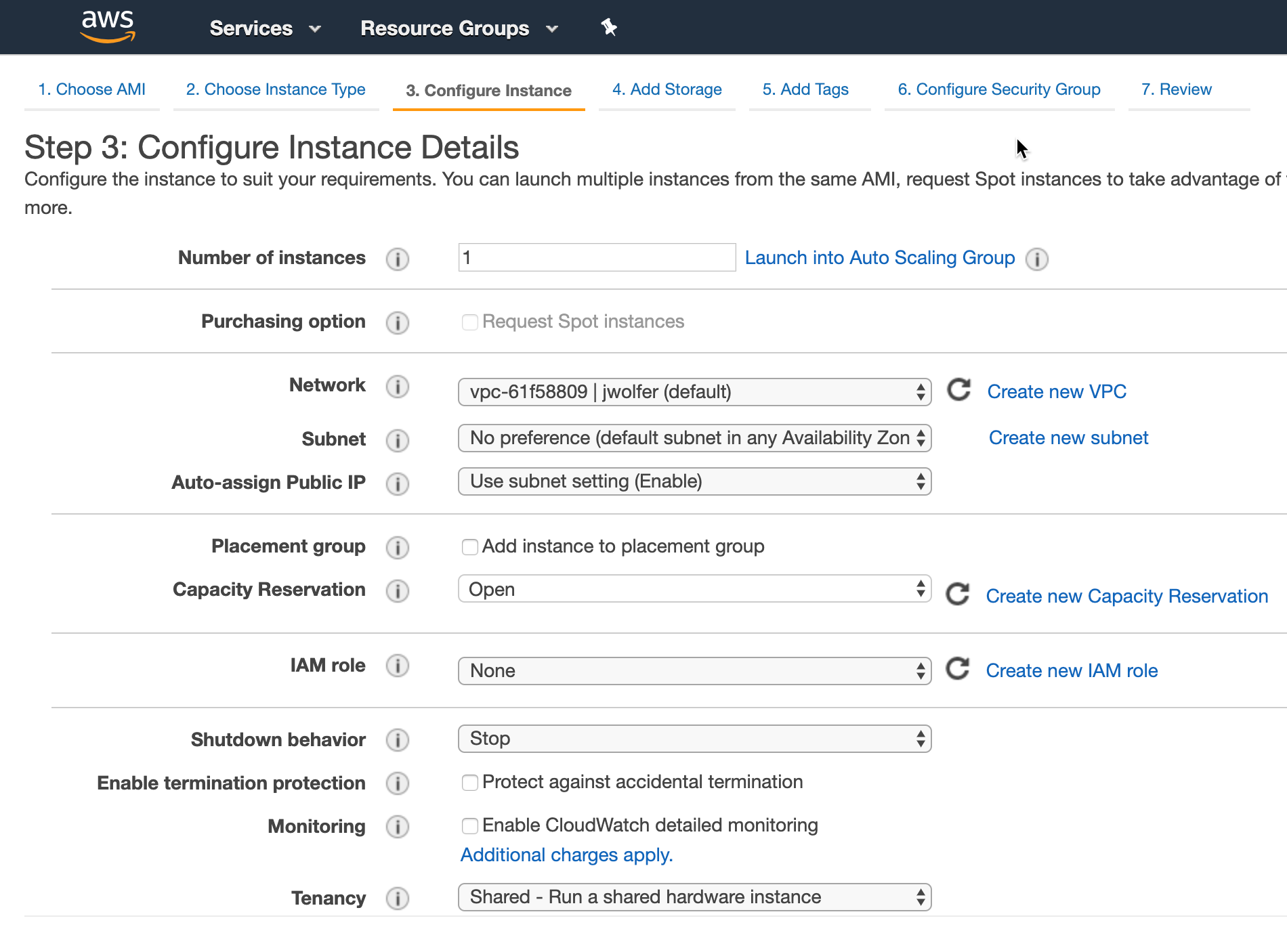The width and height of the screenshot is (1287, 952).
Task: Open info icon for Subnet
Action: [x=398, y=440]
